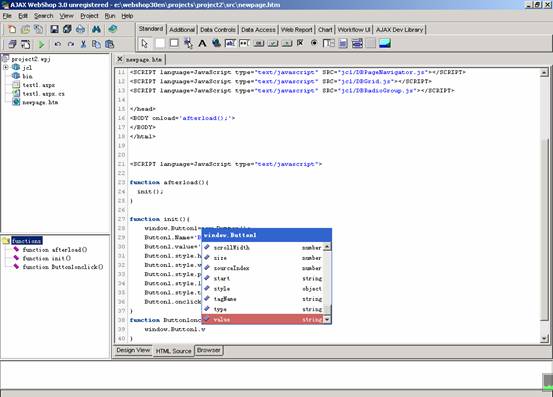
Task: Click autocomplete list scroll-up arrow
Action: click(x=327, y=247)
